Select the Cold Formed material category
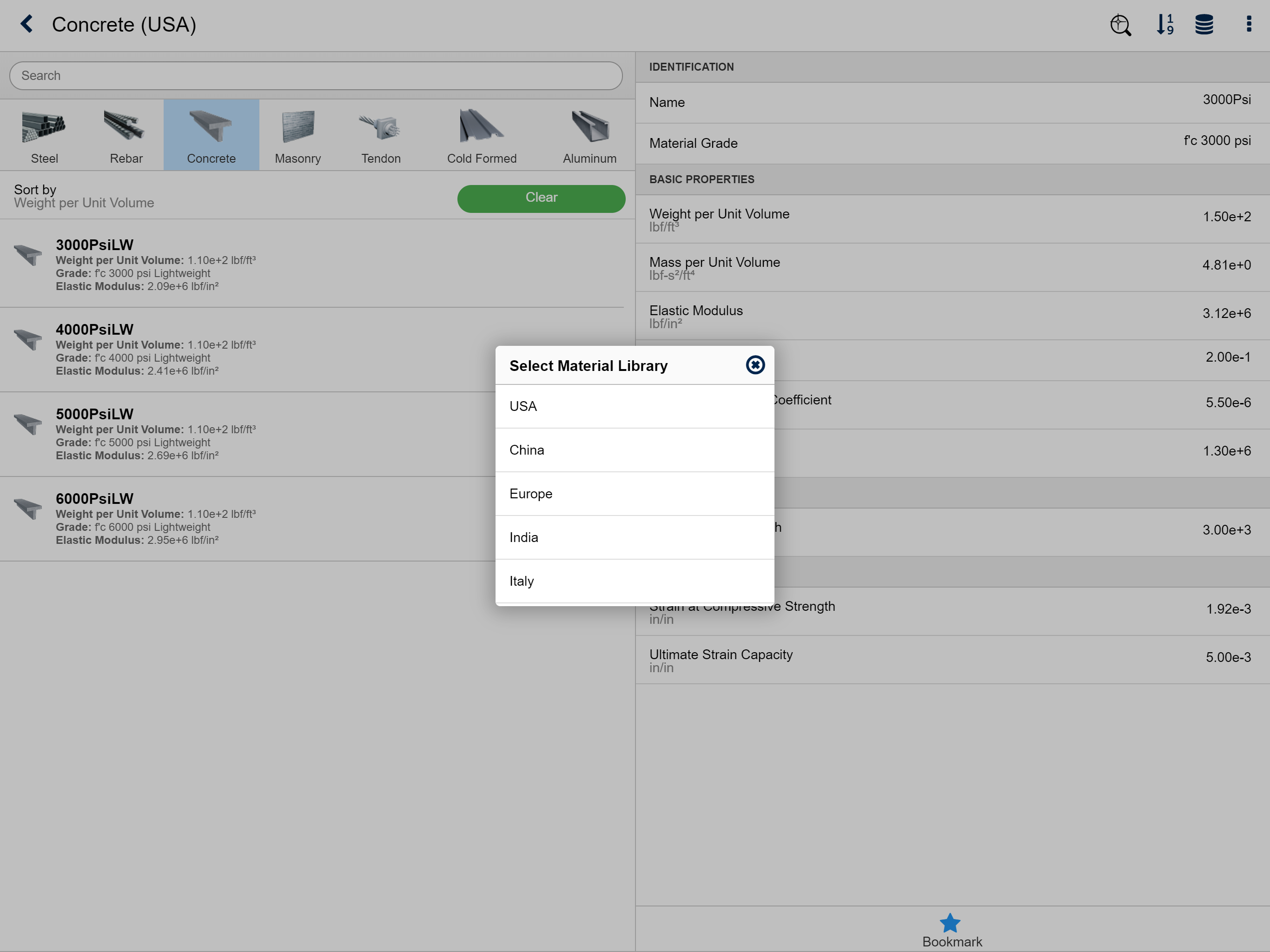1270x952 pixels. point(482,136)
